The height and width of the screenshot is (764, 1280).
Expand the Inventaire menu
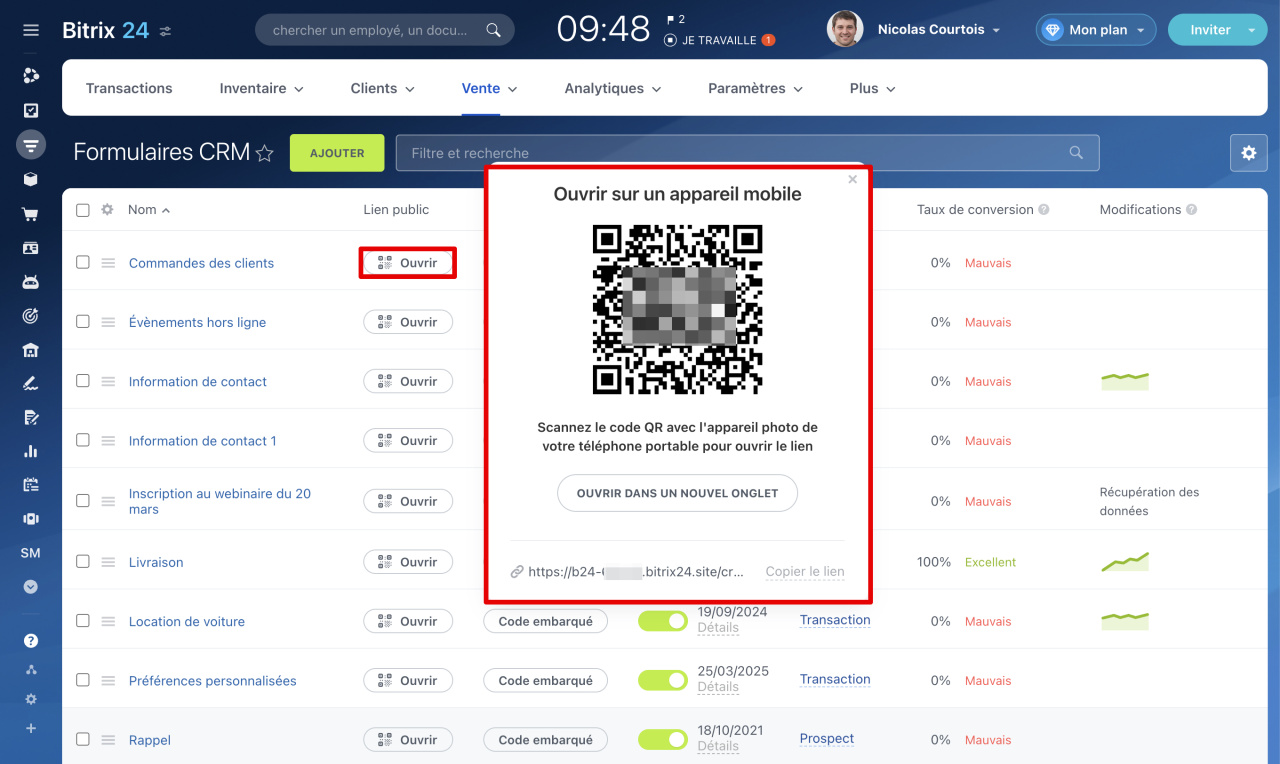[261, 88]
